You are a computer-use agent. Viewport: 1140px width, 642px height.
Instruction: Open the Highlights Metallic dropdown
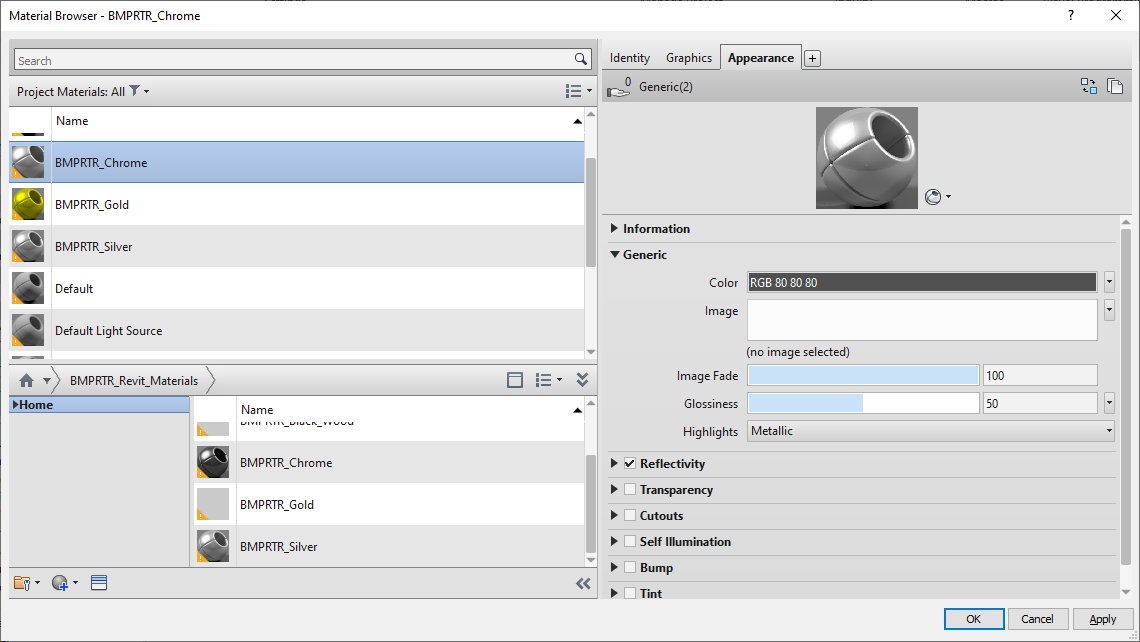click(931, 431)
